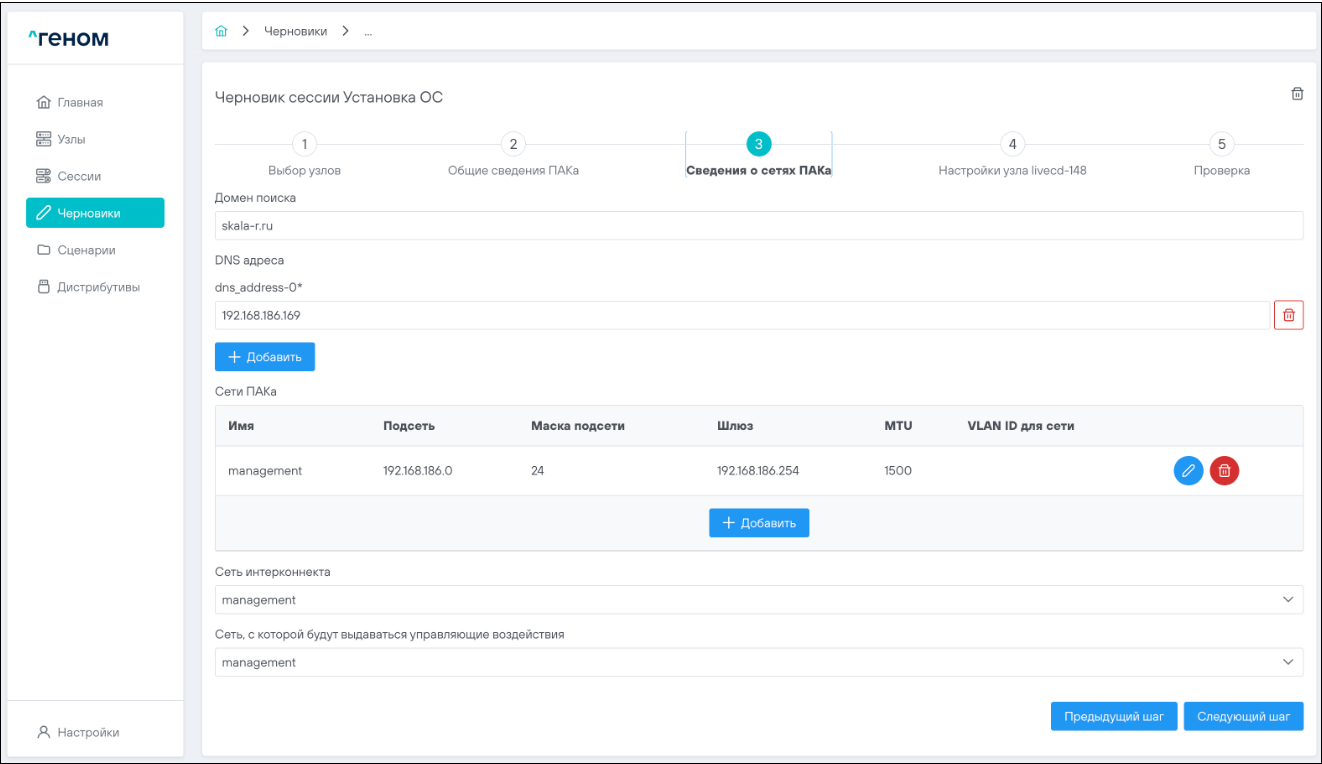Screen dimensions: 1322x764
Task: Click Следующий шаг button
Action: pos(1243,716)
